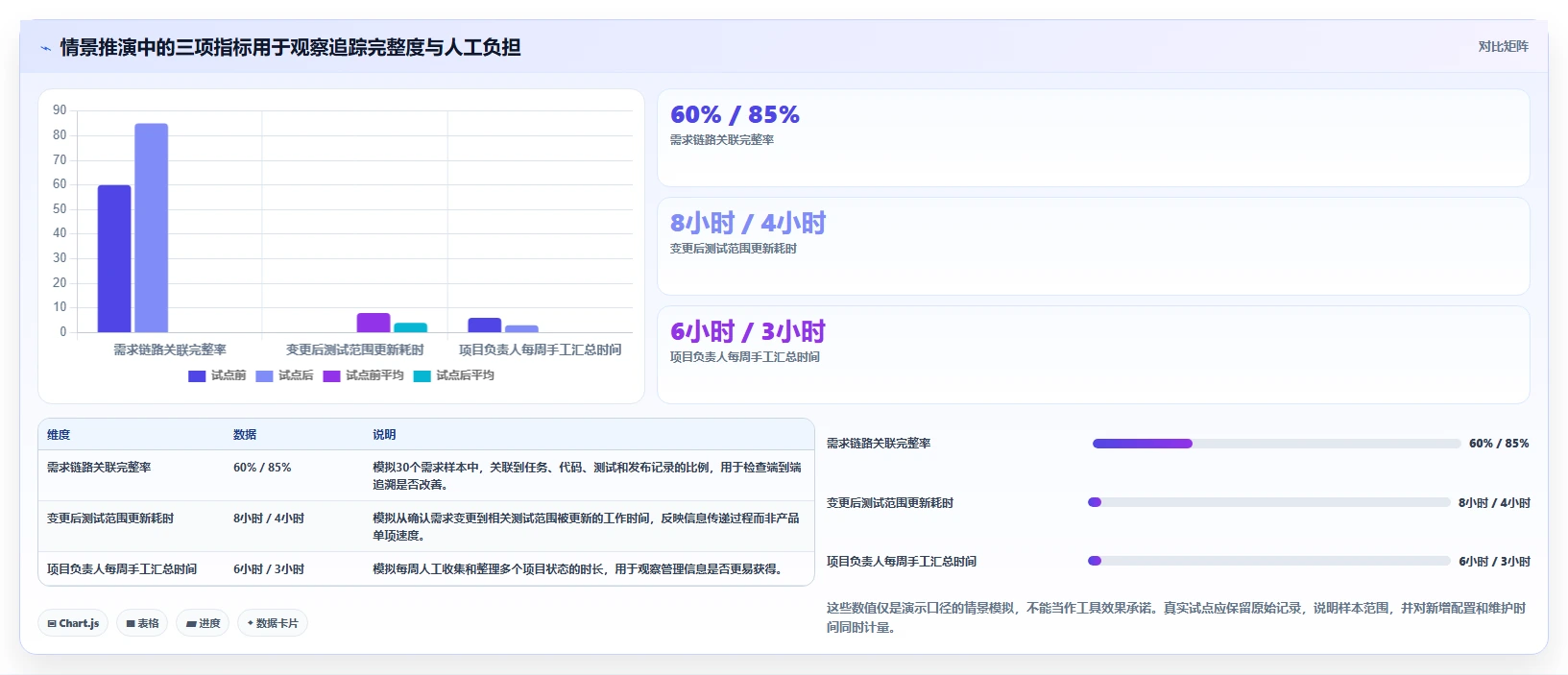Click 项目负责人每周手工汇总时间 caption under the 6小时 card

(745, 357)
